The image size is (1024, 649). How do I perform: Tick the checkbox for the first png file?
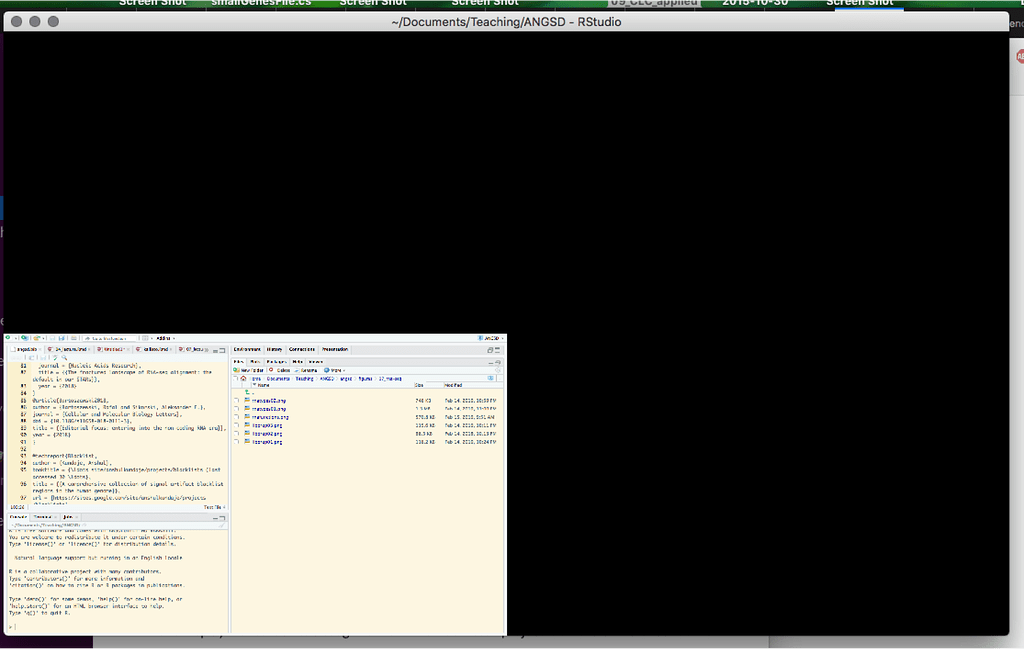tap(234, 400)
